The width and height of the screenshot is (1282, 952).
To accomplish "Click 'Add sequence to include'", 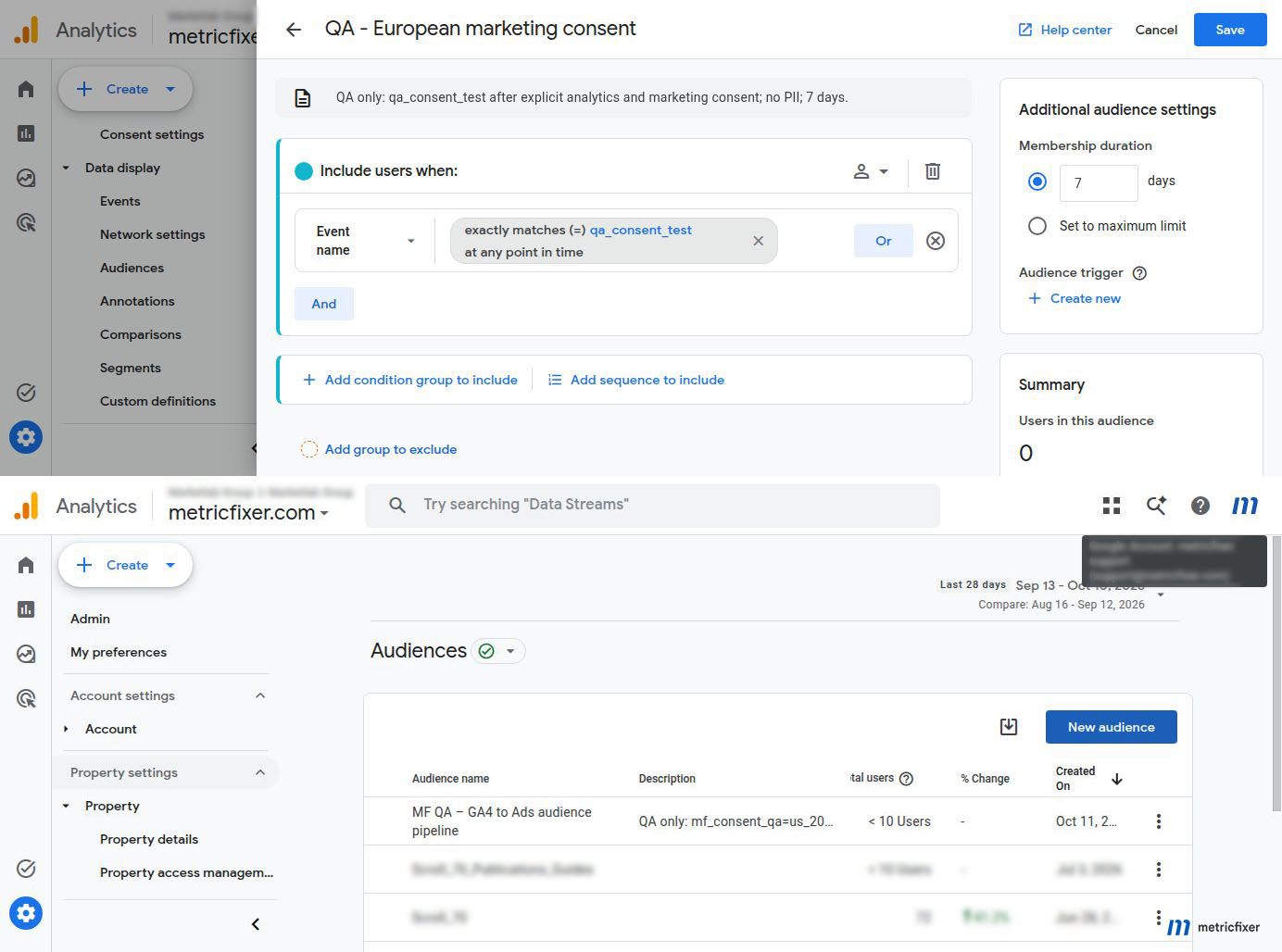I will coord(636,380).
